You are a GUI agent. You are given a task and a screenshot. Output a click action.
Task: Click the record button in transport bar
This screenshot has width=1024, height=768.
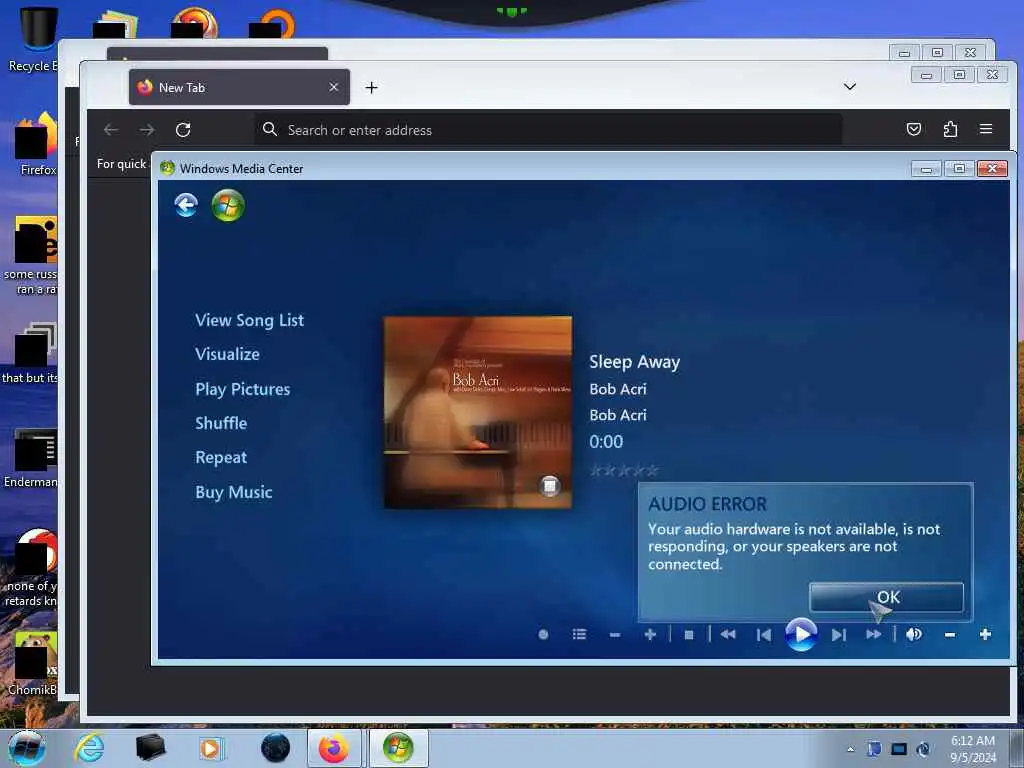pyautogui.click(x=543, y=635)
